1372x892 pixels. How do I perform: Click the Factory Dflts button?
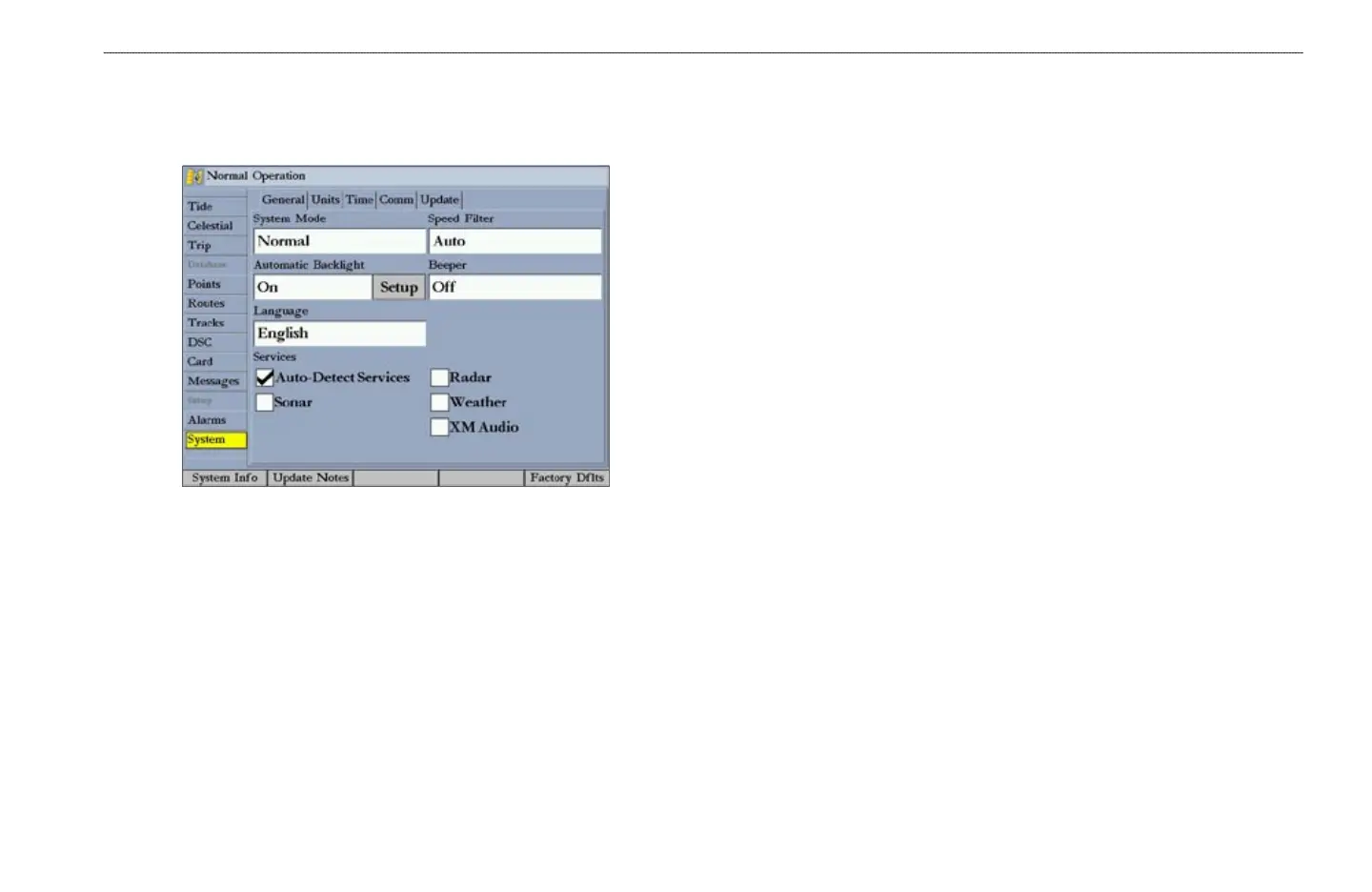[x=567, y=477]
